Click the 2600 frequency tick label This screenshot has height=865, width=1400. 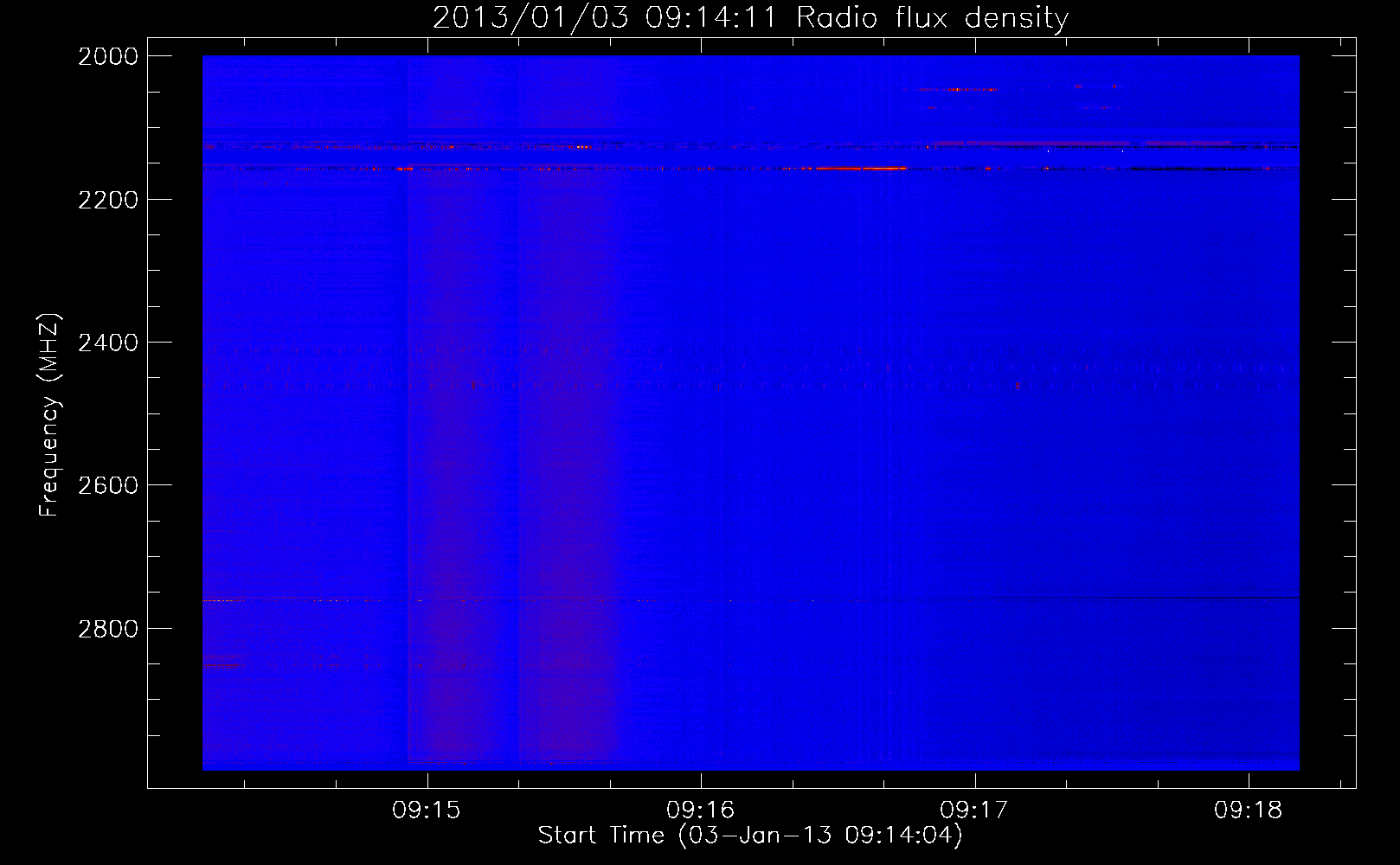click(108, 485)
